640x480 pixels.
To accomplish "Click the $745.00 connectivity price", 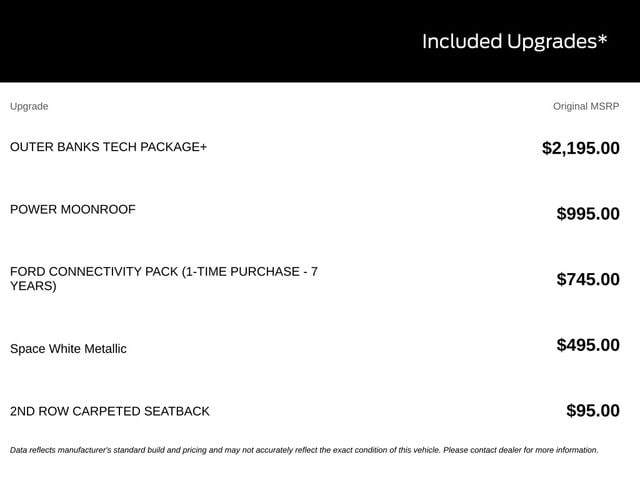I will point(588,280).
